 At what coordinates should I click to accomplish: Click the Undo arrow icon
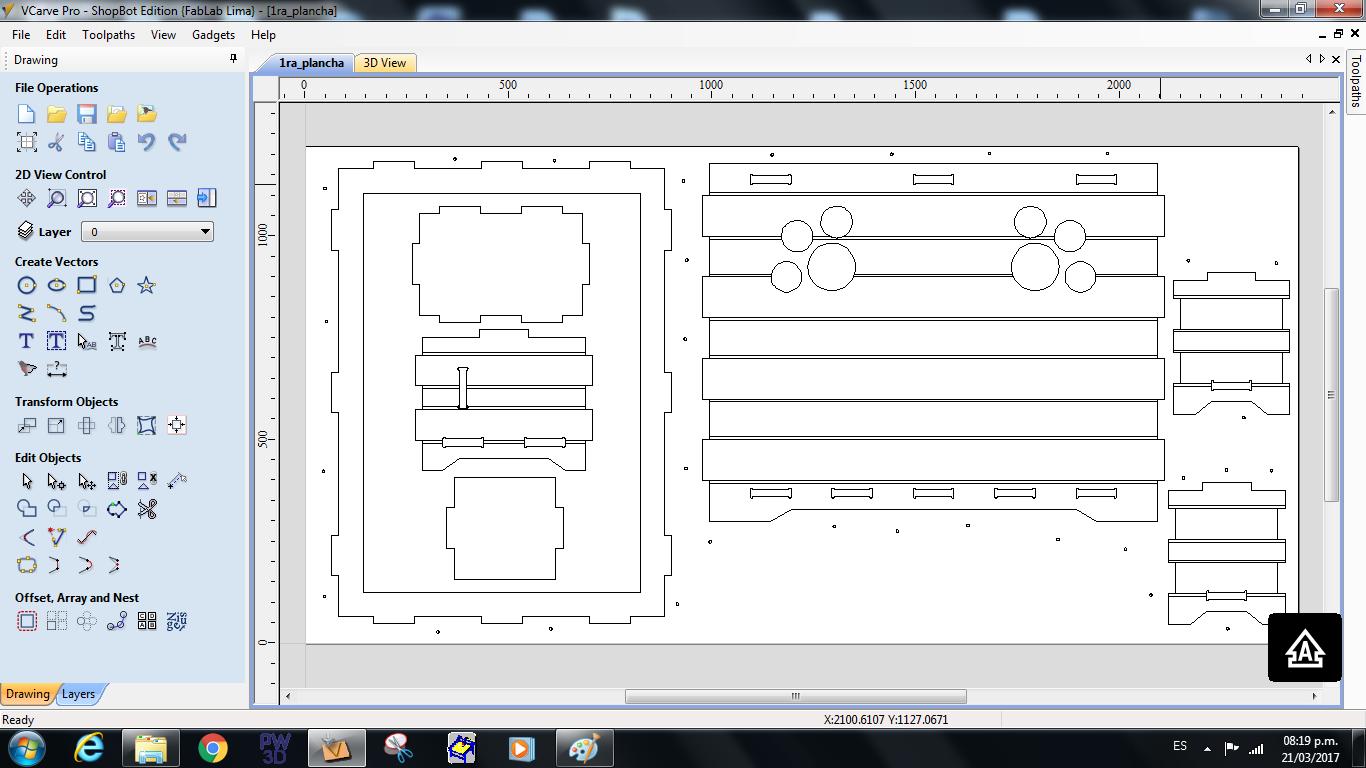click(147, 142)
